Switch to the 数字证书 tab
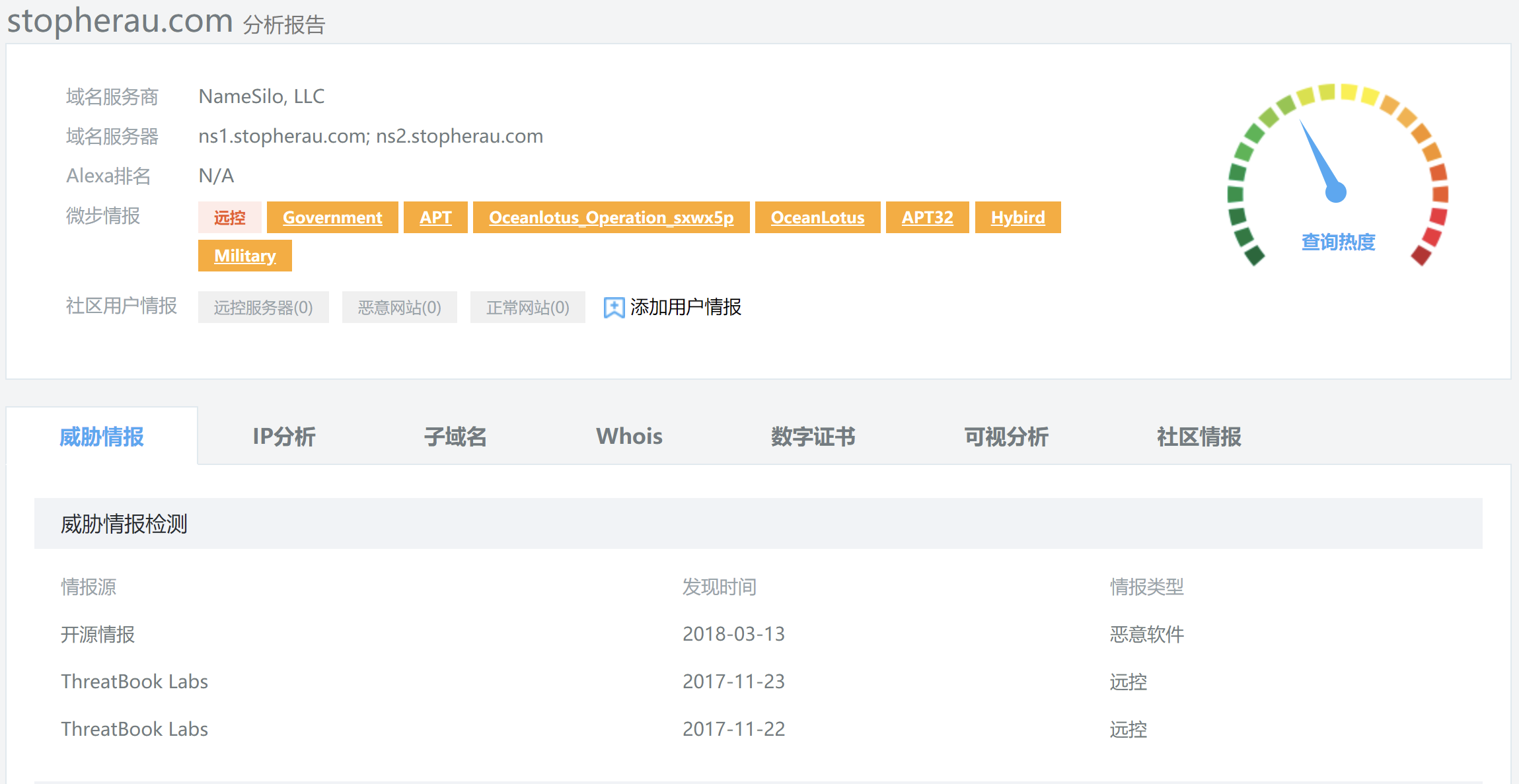 click(x=813, y=437)
